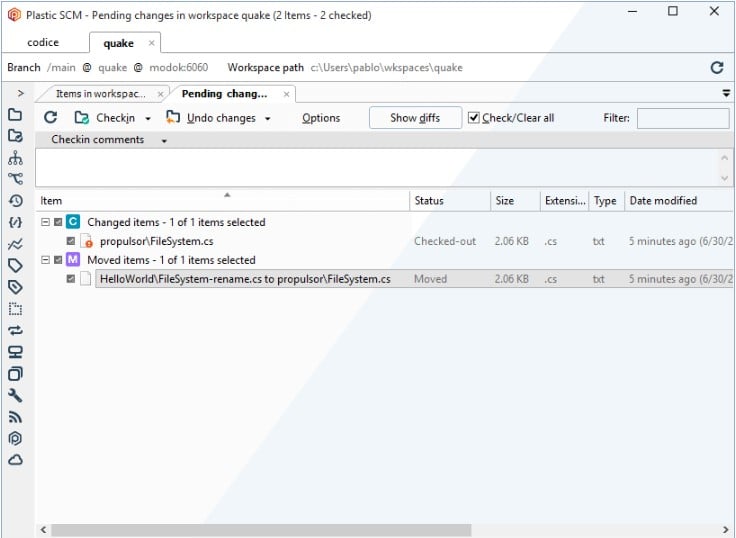Open the preferences wrench icon

coord(15,395)
